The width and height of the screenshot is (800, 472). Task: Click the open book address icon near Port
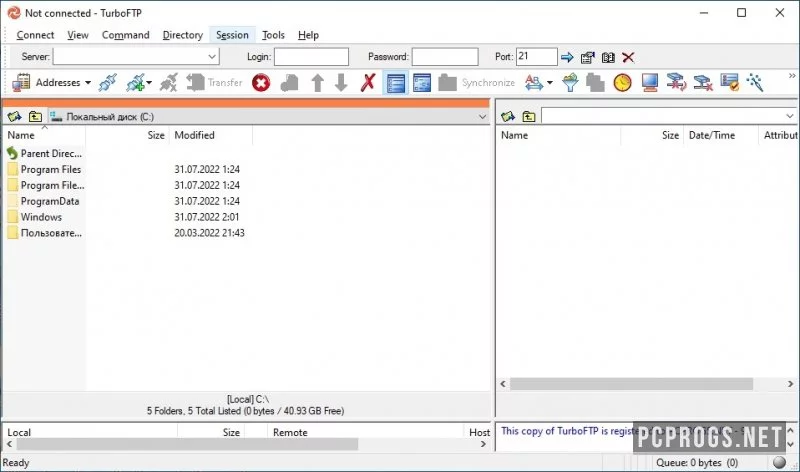pyautogui.click(x=608, y=57)
